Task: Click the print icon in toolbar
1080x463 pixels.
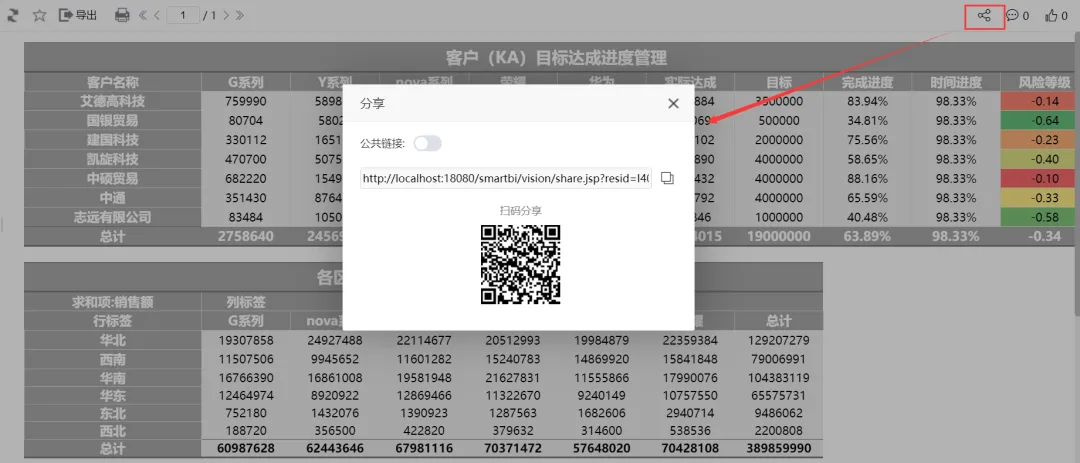Action: [x=122, y=15]
